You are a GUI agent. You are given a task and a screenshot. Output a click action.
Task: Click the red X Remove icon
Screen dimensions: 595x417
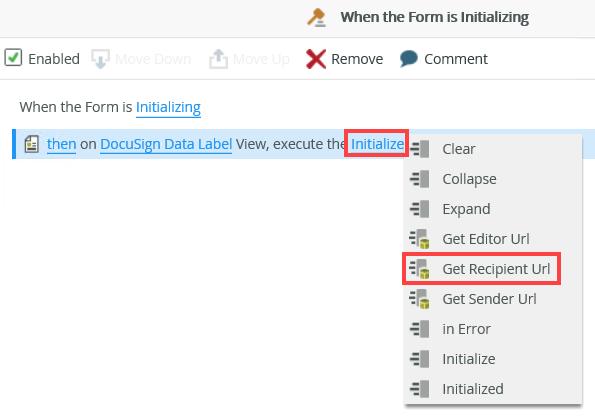pos(316,59)
